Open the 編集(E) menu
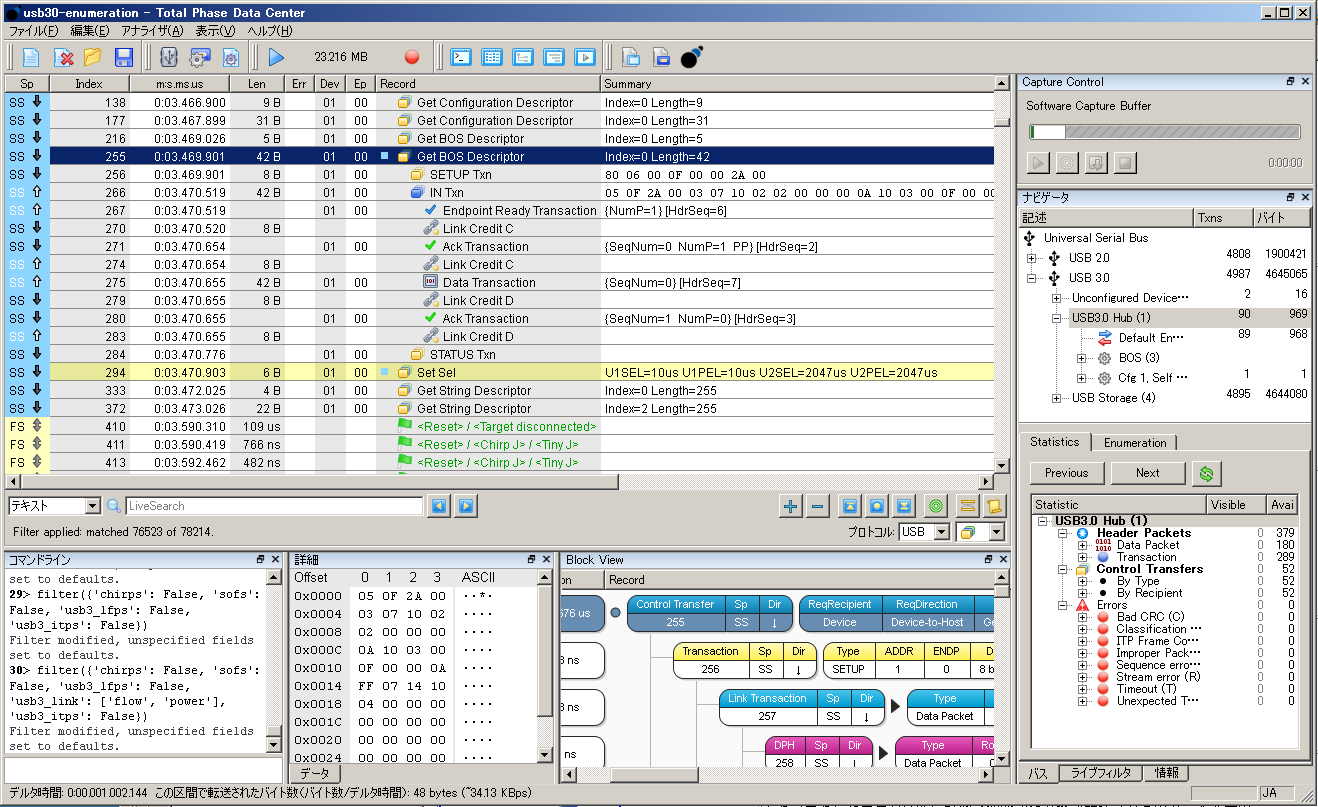The height and width of the screenshot is (807, 1318). (x=90, y=31)
